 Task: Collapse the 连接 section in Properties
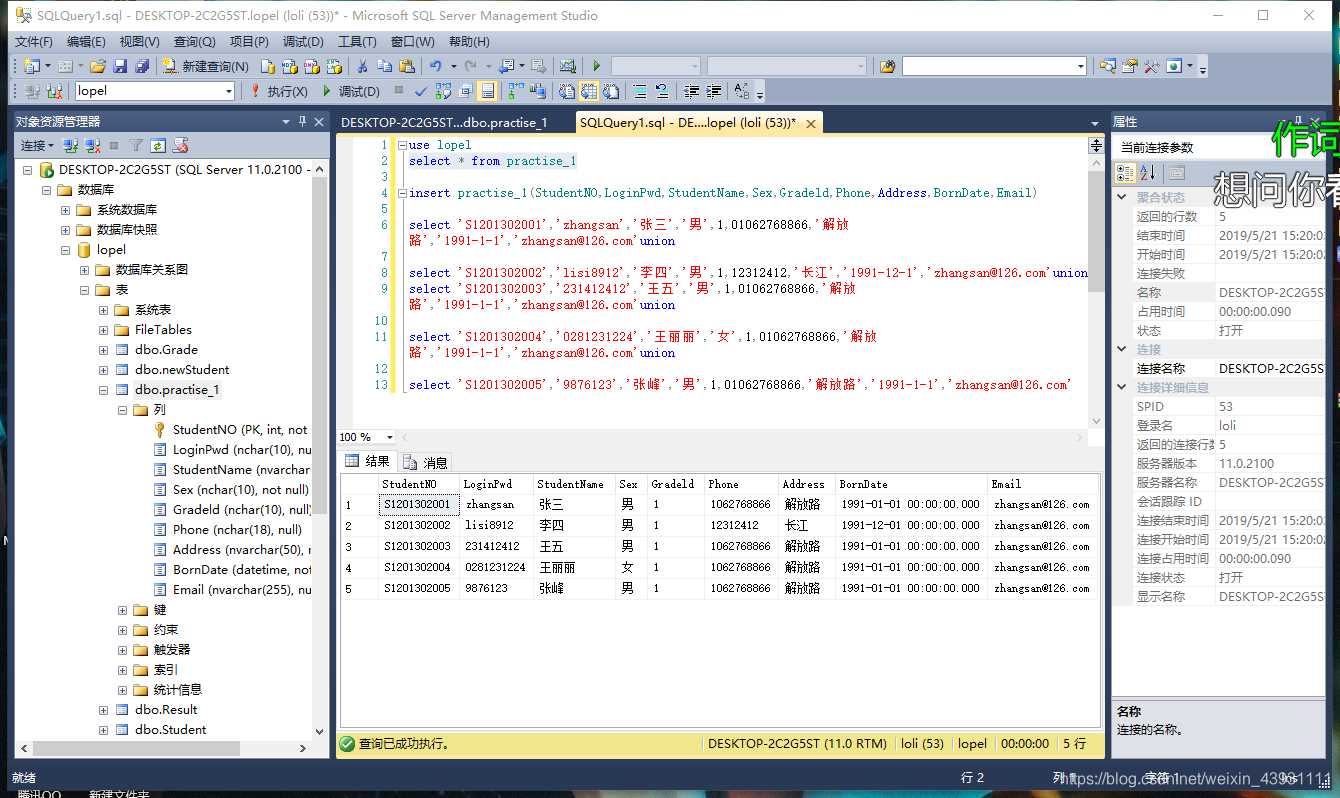(x=1122, y=350)
